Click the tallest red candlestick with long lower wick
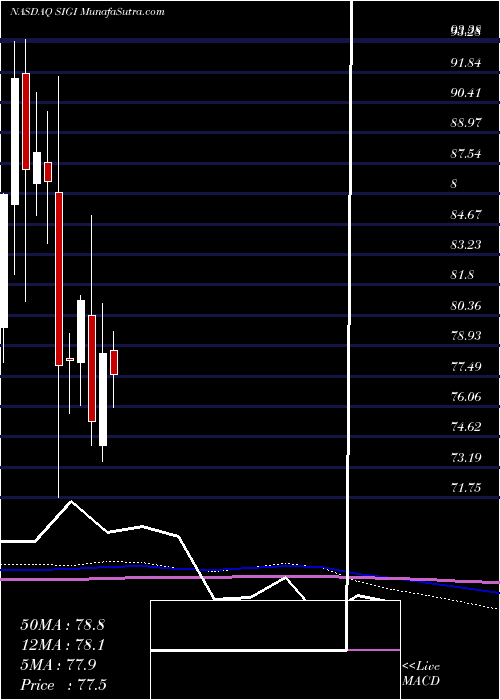 59,279
